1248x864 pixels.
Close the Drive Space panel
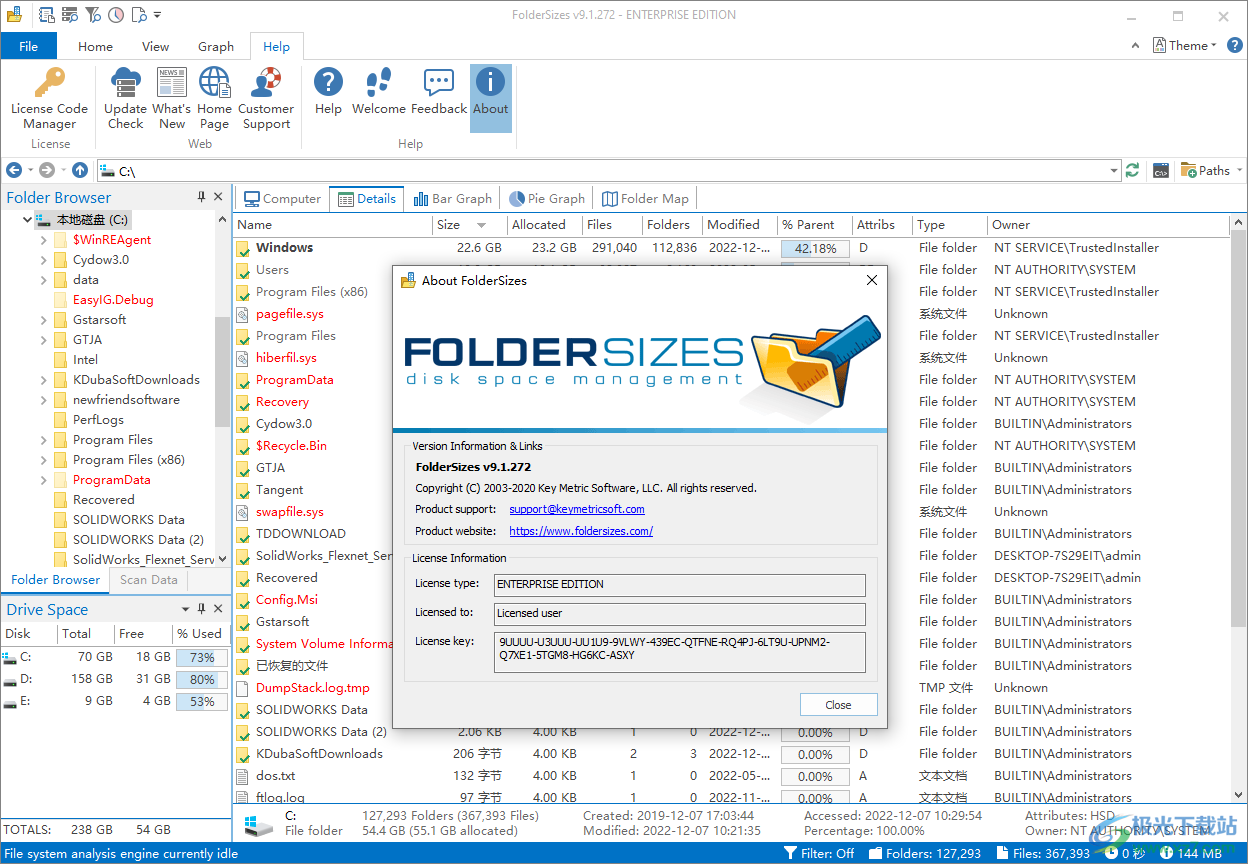tap(220, 609)
